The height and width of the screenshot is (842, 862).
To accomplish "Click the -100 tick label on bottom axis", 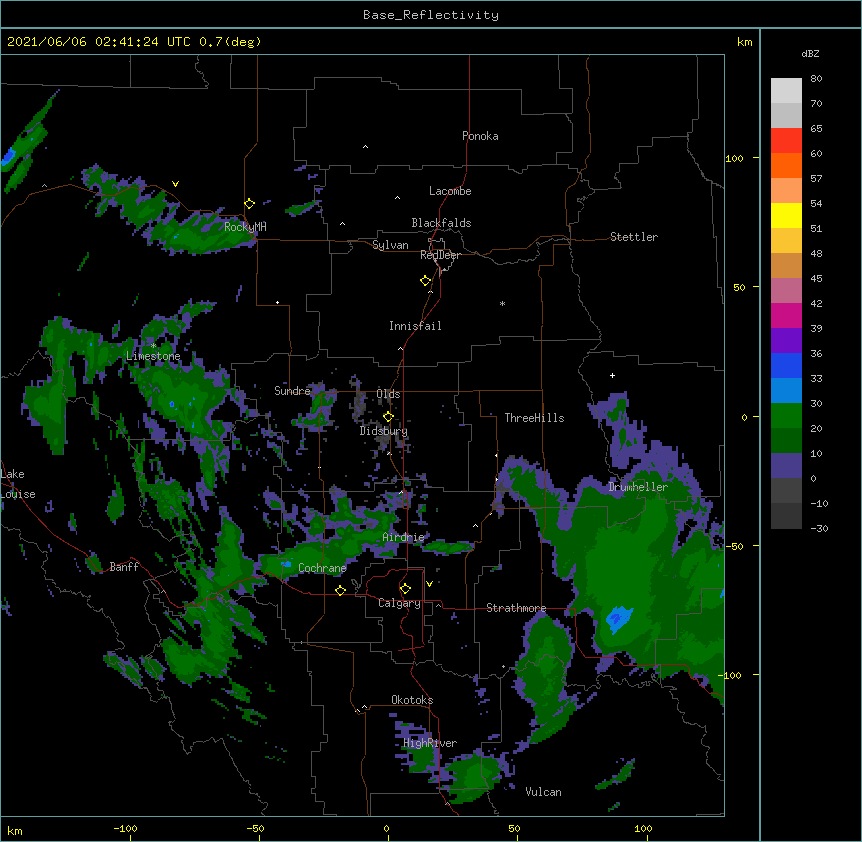I will point(125,828).
